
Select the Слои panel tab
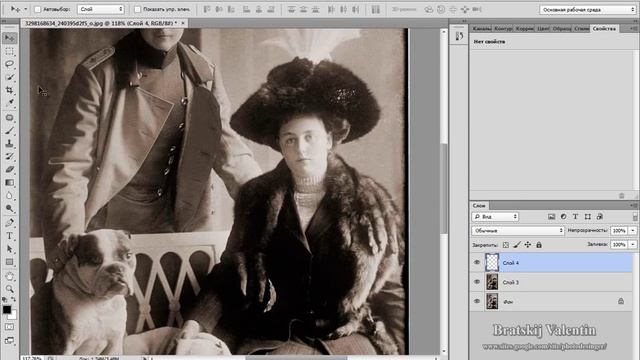479,205
